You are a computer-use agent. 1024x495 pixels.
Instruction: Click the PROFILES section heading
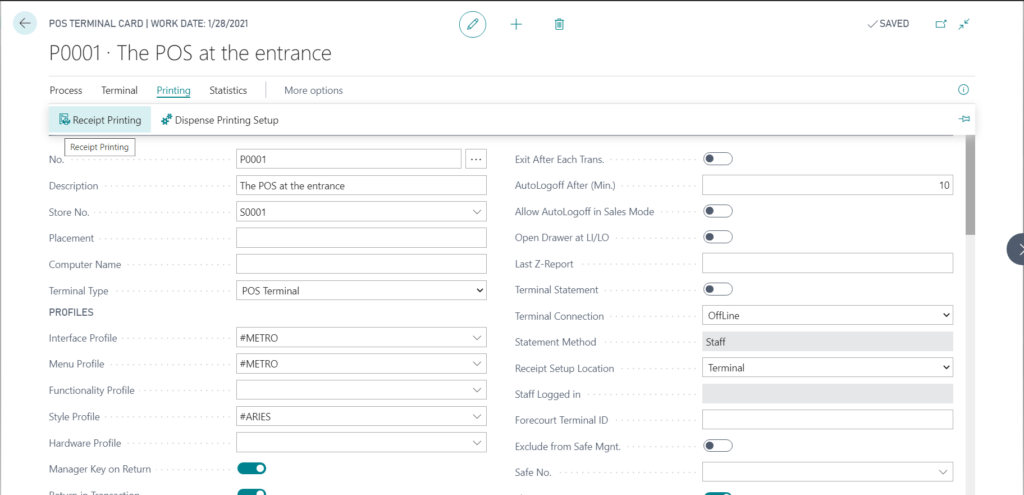click(x=71, y=312)
